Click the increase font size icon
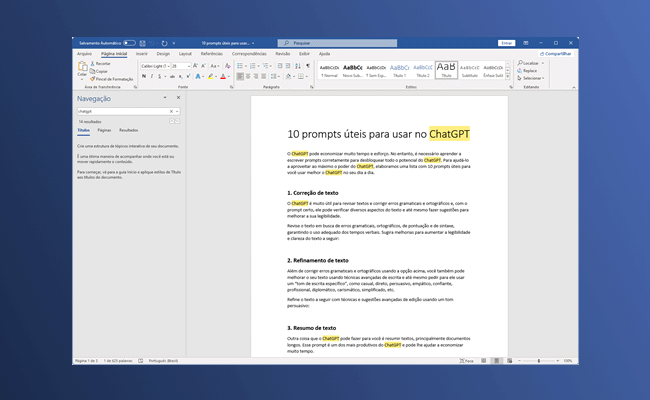This screenshot has height=400, width=650. (195, 66)
